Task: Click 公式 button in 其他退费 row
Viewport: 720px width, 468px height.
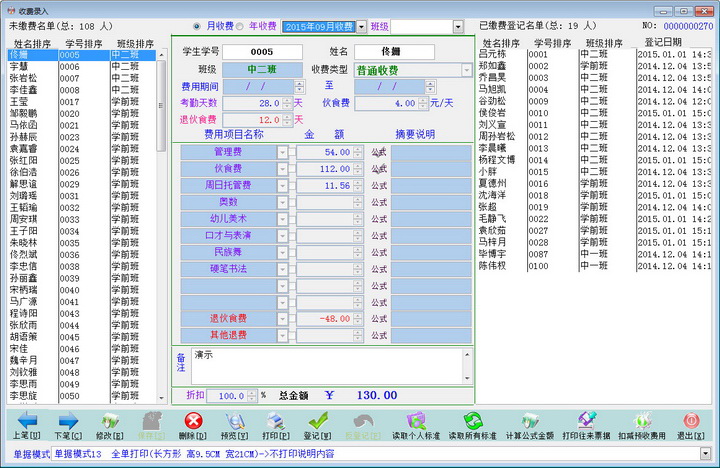Action: [x=379, y=336]
